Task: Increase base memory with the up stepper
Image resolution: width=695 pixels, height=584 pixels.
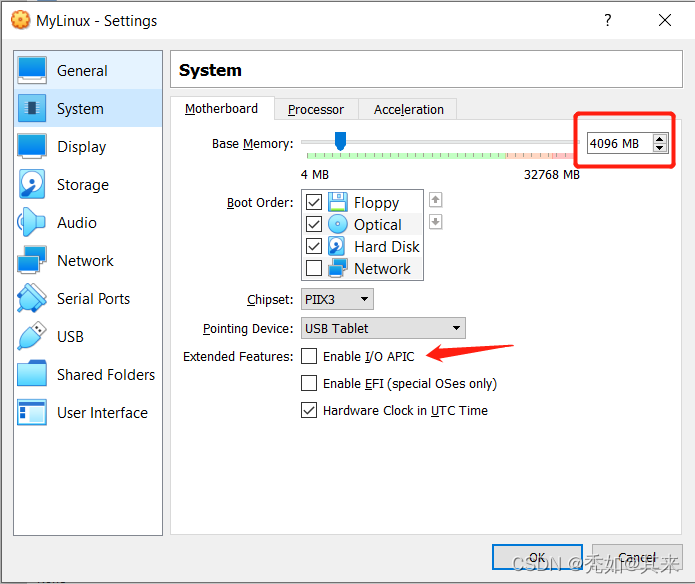Action: click(x=660, y=139)
